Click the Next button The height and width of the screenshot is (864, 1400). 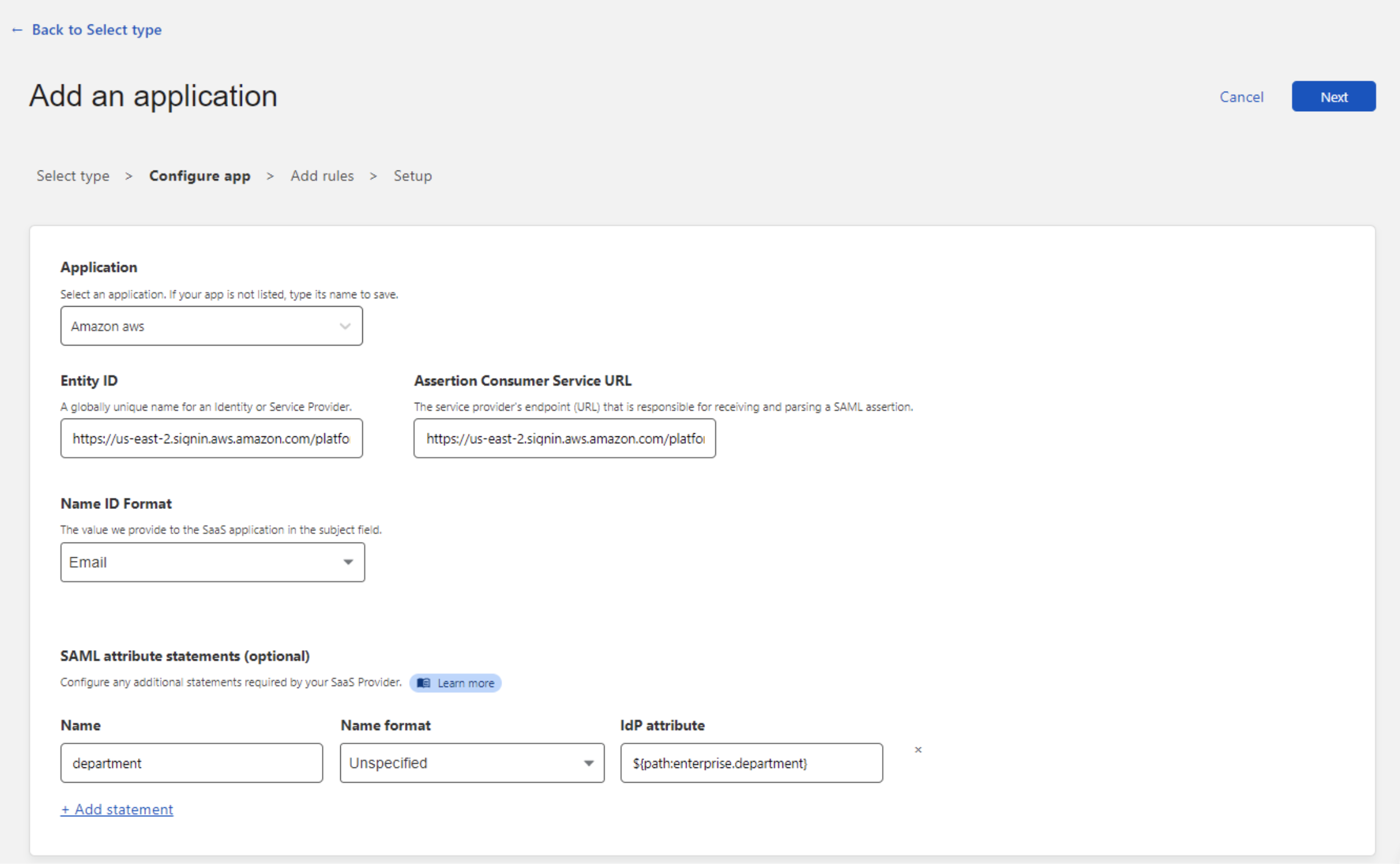pyautogui.click(x=1334, y=96)
